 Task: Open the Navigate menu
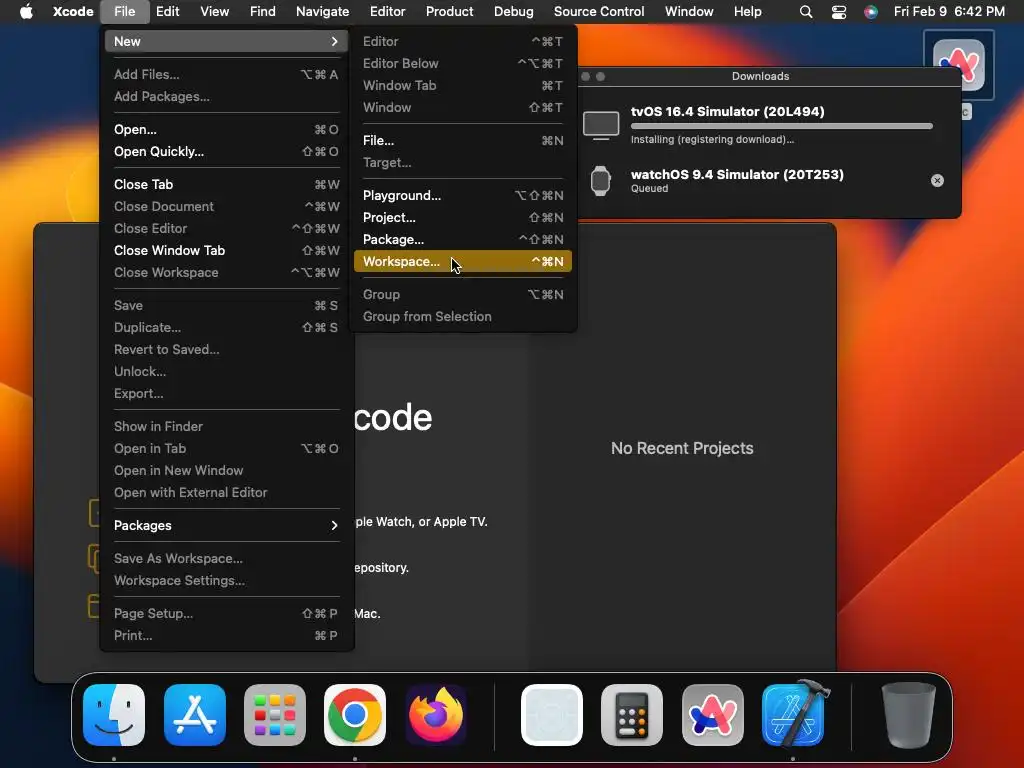[323, 12]
